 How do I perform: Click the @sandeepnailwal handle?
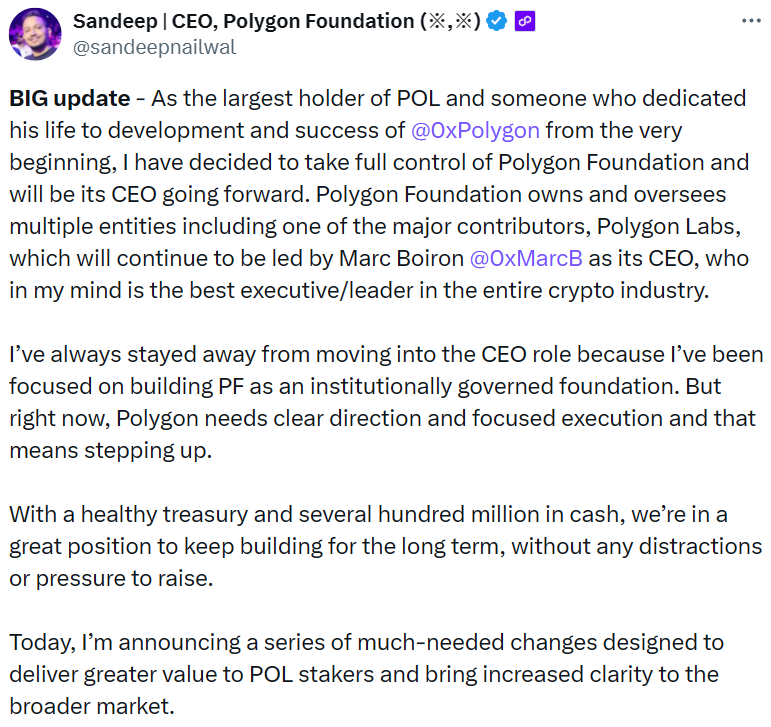click(154, 46)
